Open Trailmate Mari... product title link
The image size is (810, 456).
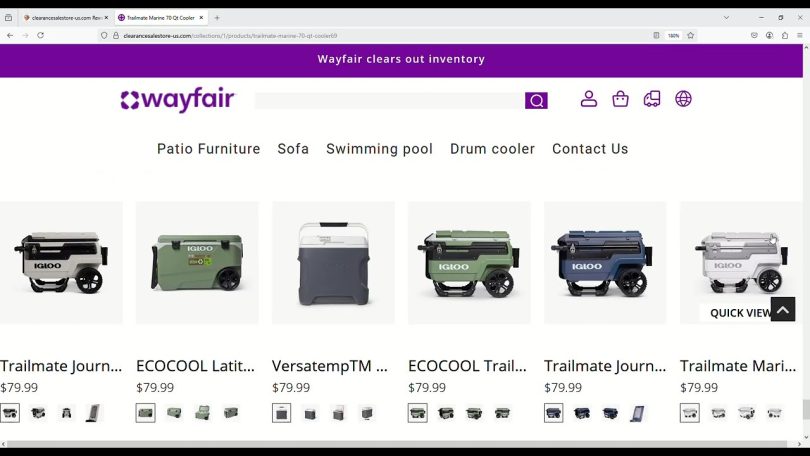738,366
